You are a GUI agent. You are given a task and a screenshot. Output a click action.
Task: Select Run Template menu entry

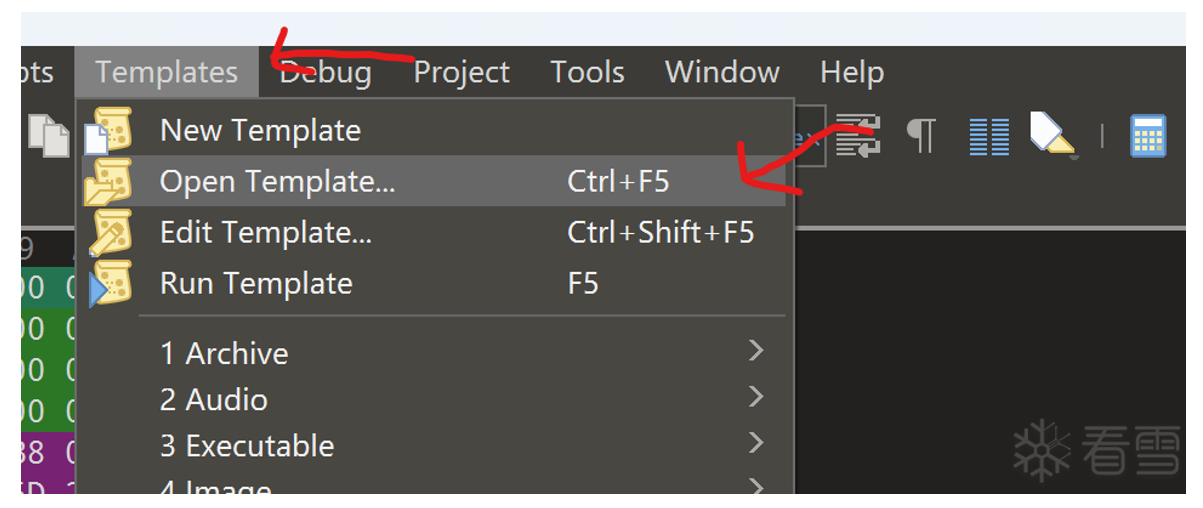256,284
